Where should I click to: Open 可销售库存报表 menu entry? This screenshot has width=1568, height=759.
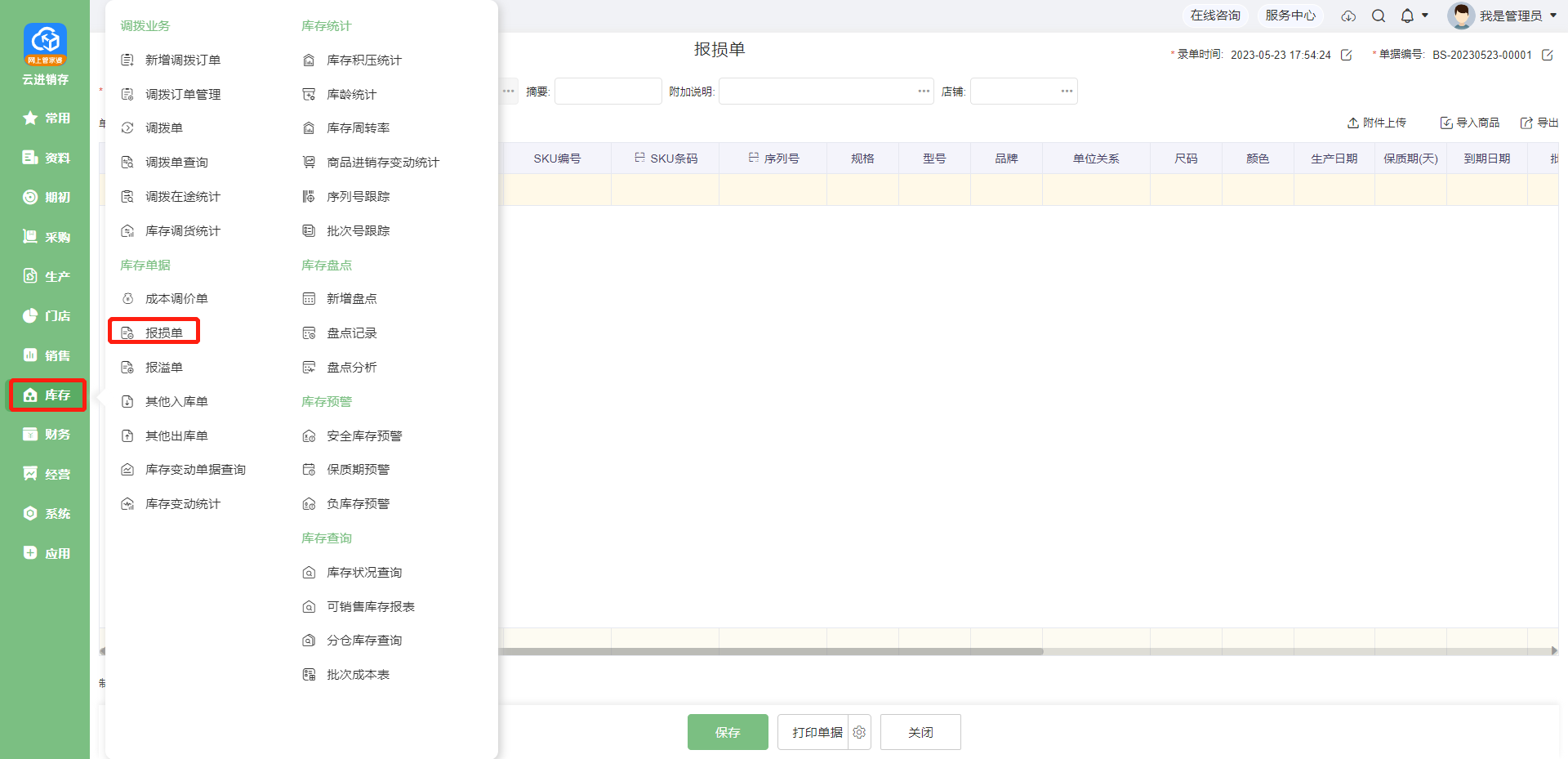coord(359,607)
